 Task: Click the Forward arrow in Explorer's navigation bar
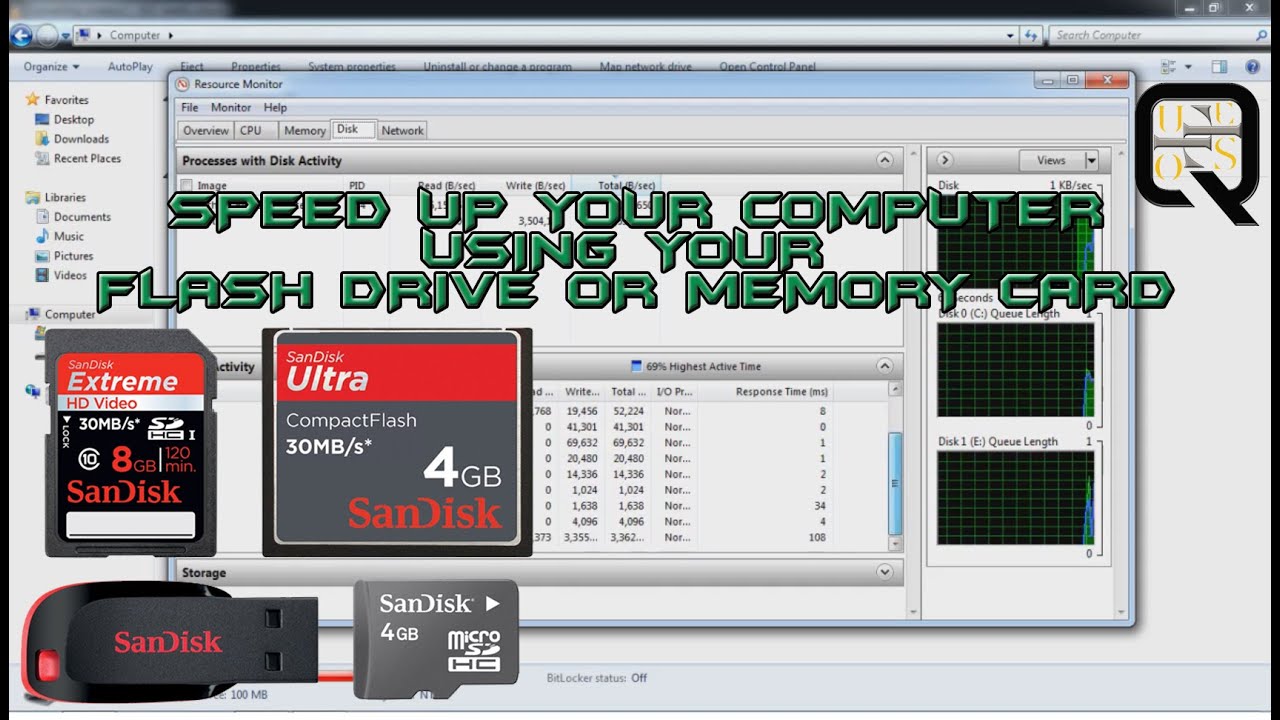tap(47, 36)
